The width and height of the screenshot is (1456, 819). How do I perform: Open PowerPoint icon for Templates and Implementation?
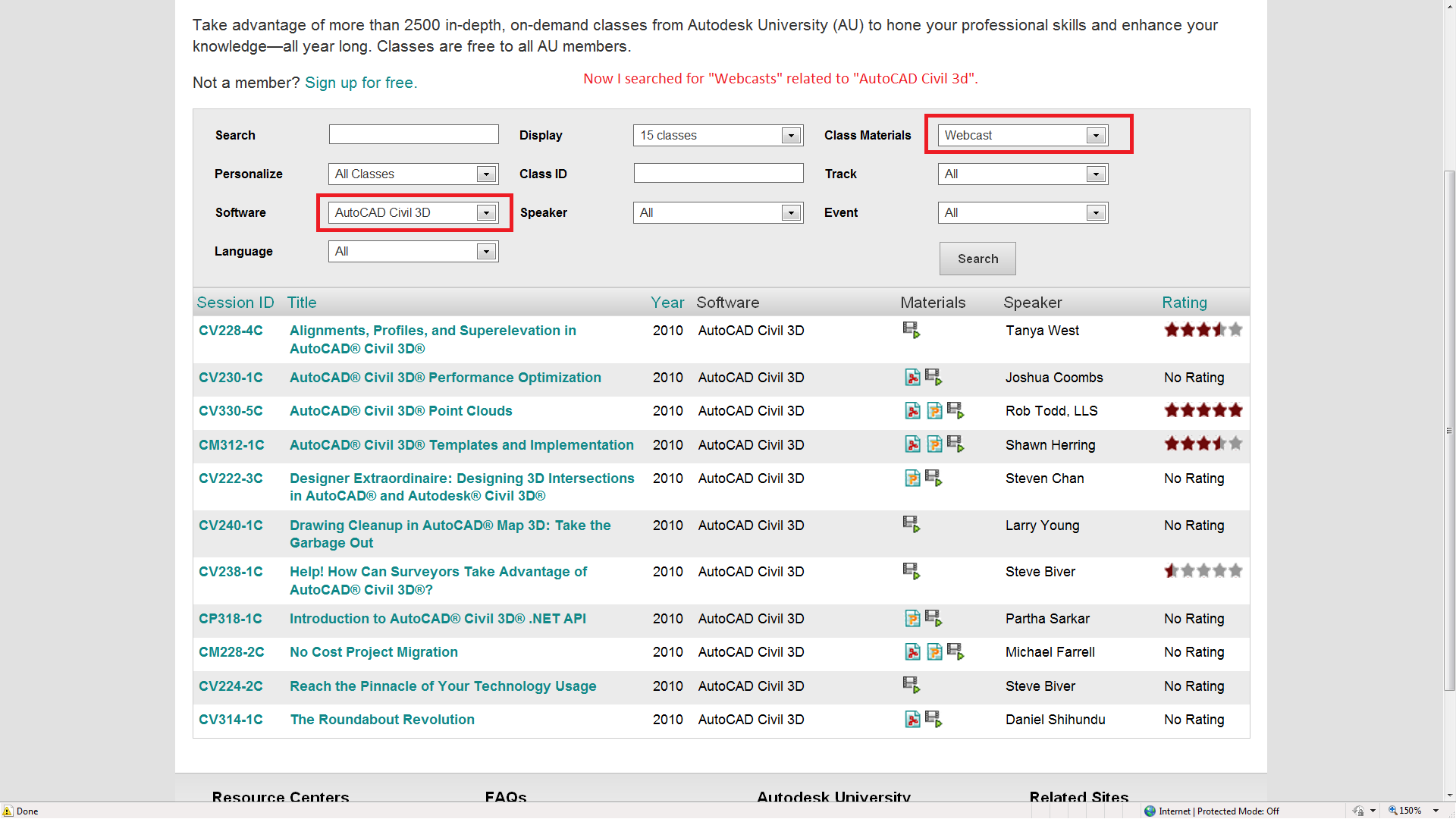tap(934, 444)
